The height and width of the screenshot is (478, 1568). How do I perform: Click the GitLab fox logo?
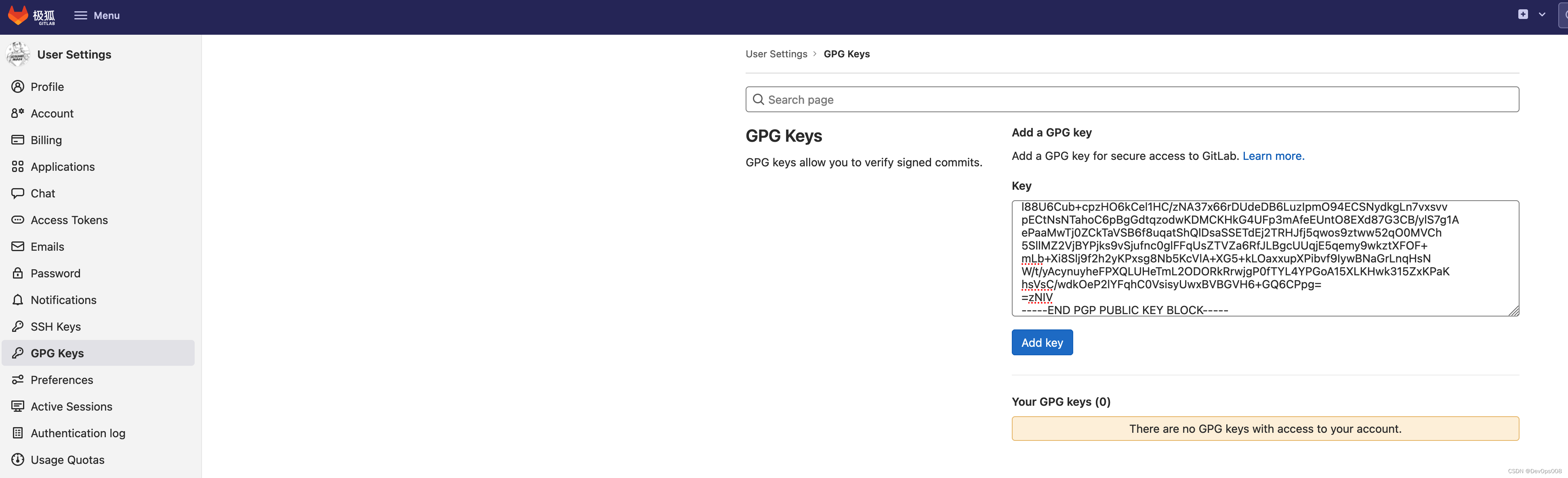tap(18, 15)
